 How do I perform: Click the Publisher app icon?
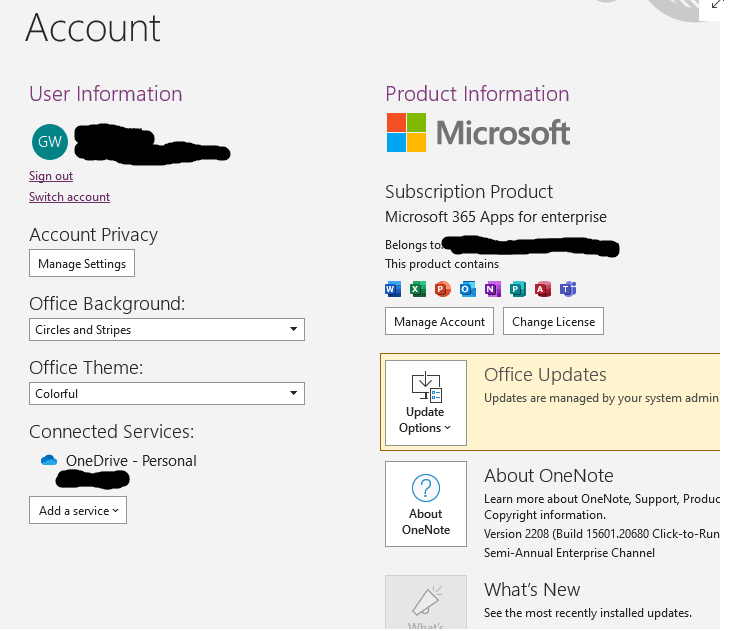518,289
